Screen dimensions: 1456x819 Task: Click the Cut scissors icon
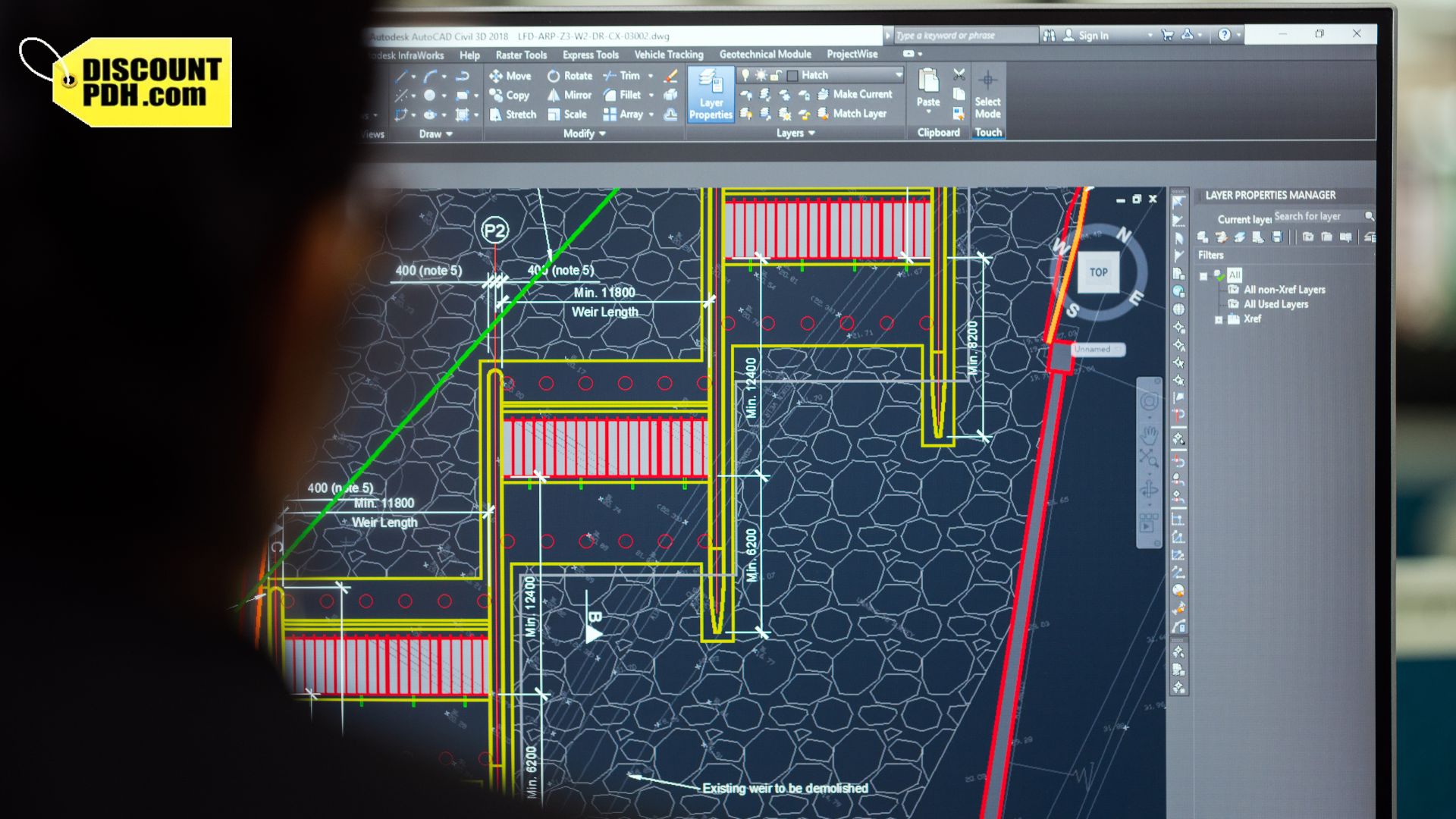click(x=959, y=74)
